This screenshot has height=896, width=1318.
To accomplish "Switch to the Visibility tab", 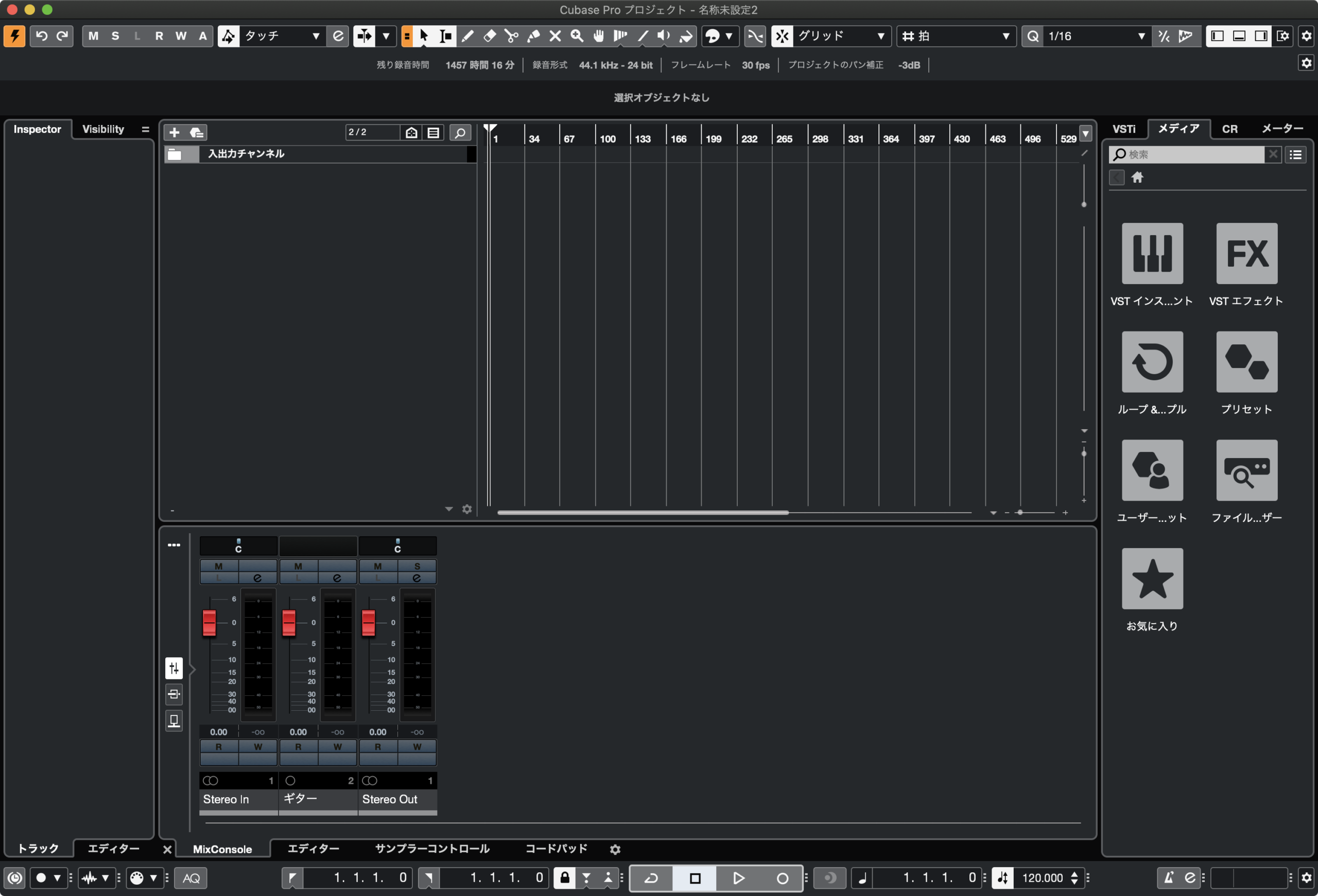I will coord(103,129).
